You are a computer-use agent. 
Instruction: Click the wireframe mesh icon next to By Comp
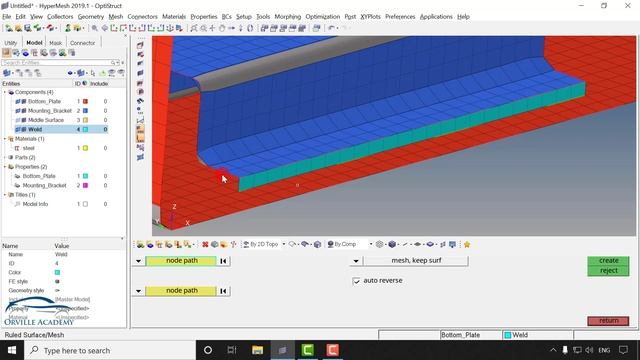(x=380, y=244)
